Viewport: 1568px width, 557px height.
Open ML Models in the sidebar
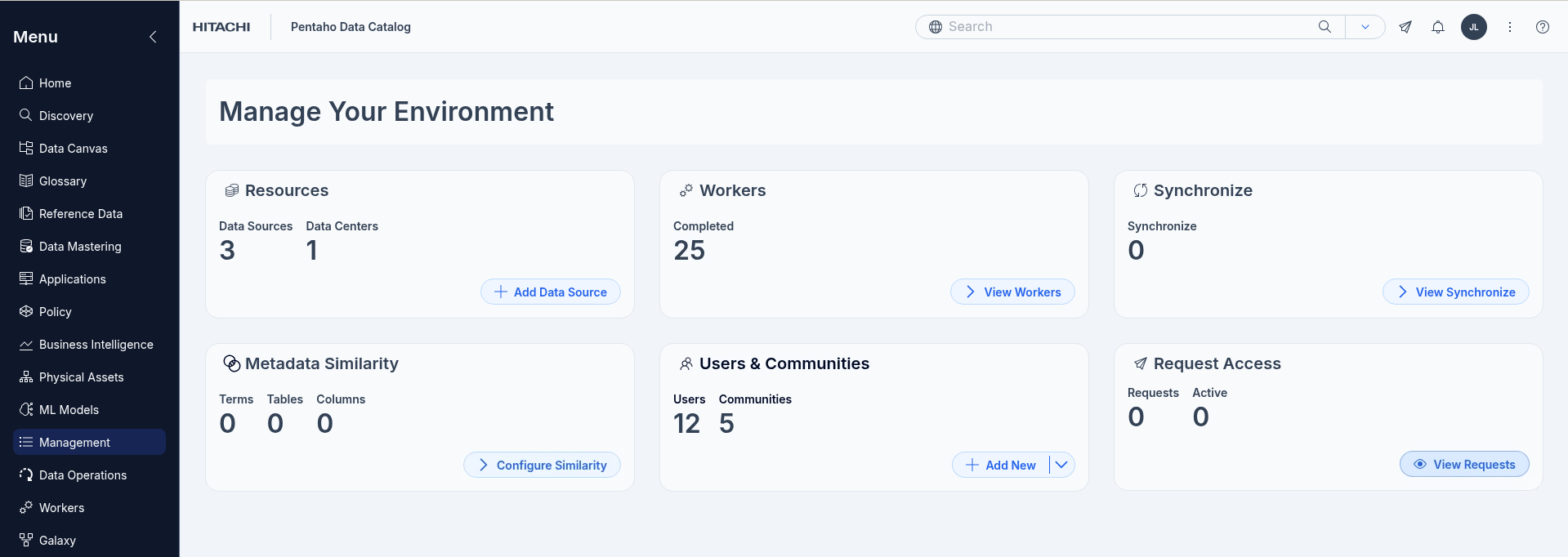pos(69,410)
